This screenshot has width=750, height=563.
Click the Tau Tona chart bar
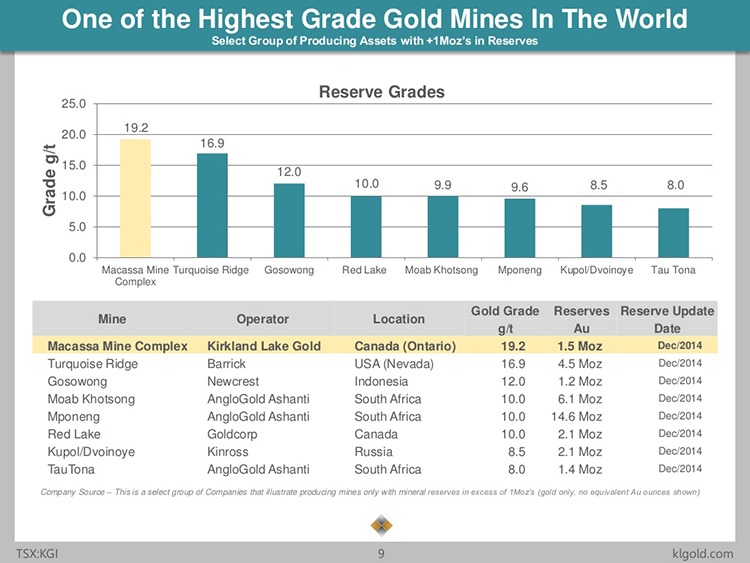point(673,233)
